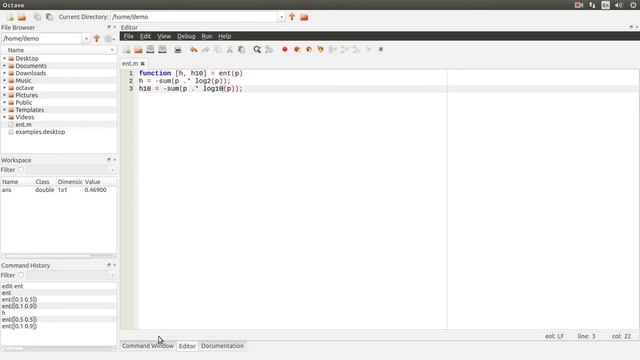Expand the Desktop folder
The height and width of the screenshot is (360, 640).
click(x=4, y=58)
